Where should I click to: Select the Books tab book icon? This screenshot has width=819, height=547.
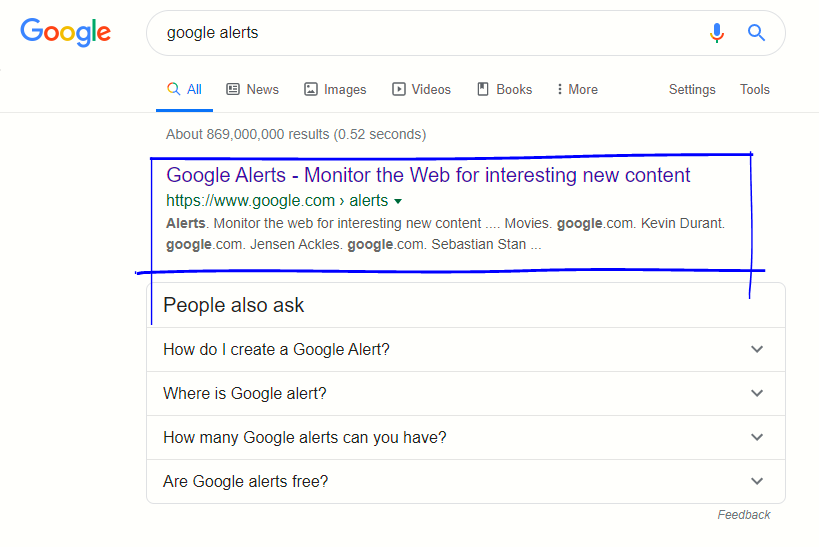(x=483, y=89)
